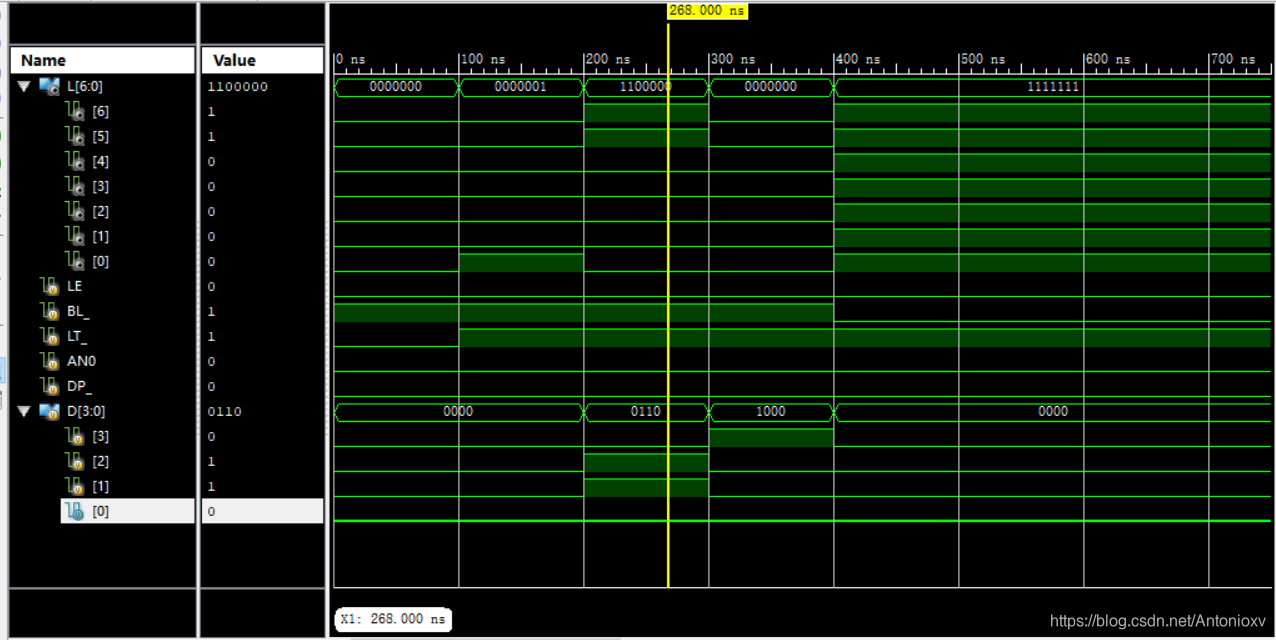Click the signal icon next to DP_
This screenshot has width=1276, height=640.
point(50,386)
